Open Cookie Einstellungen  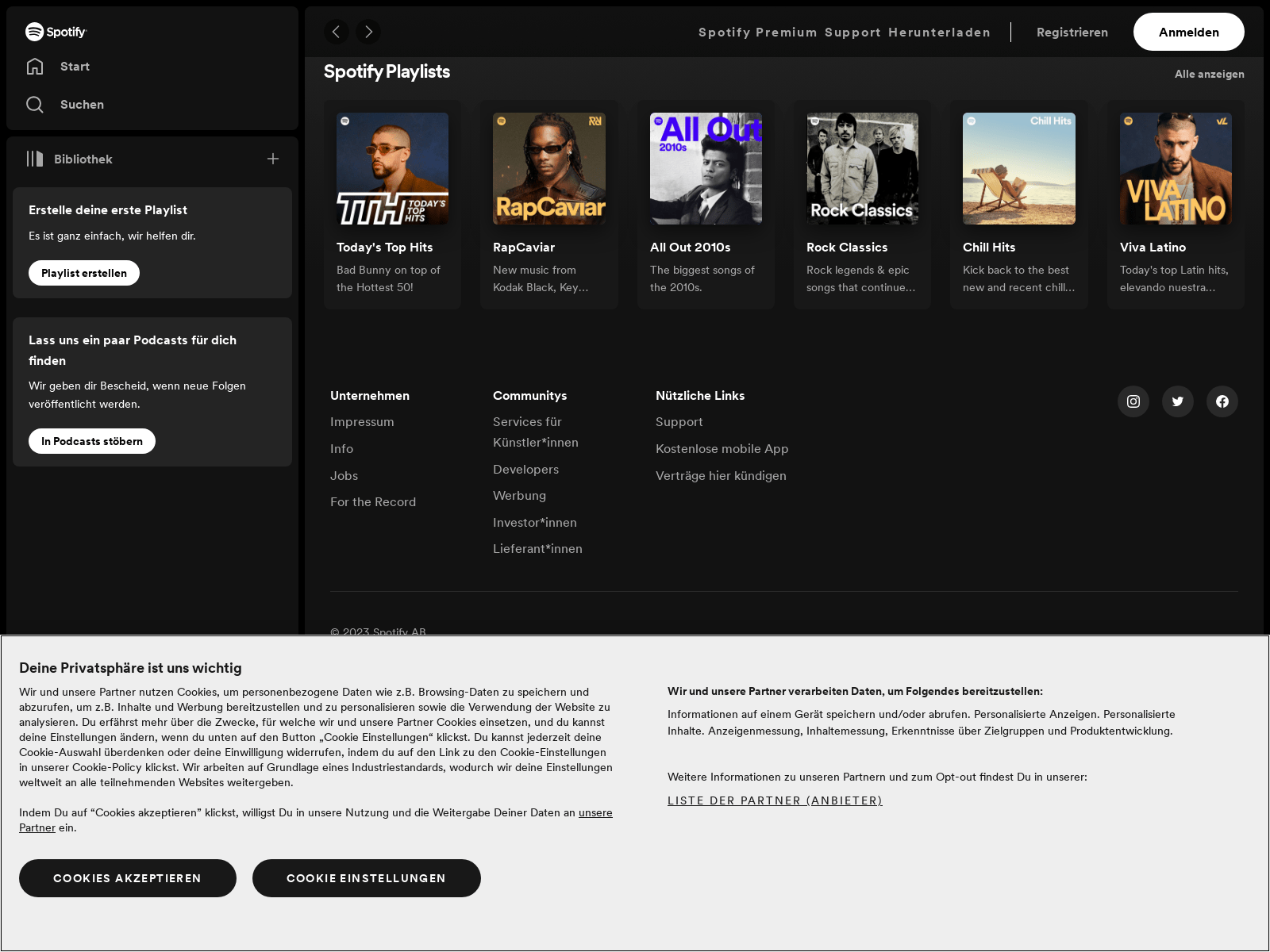coord(367,878)
